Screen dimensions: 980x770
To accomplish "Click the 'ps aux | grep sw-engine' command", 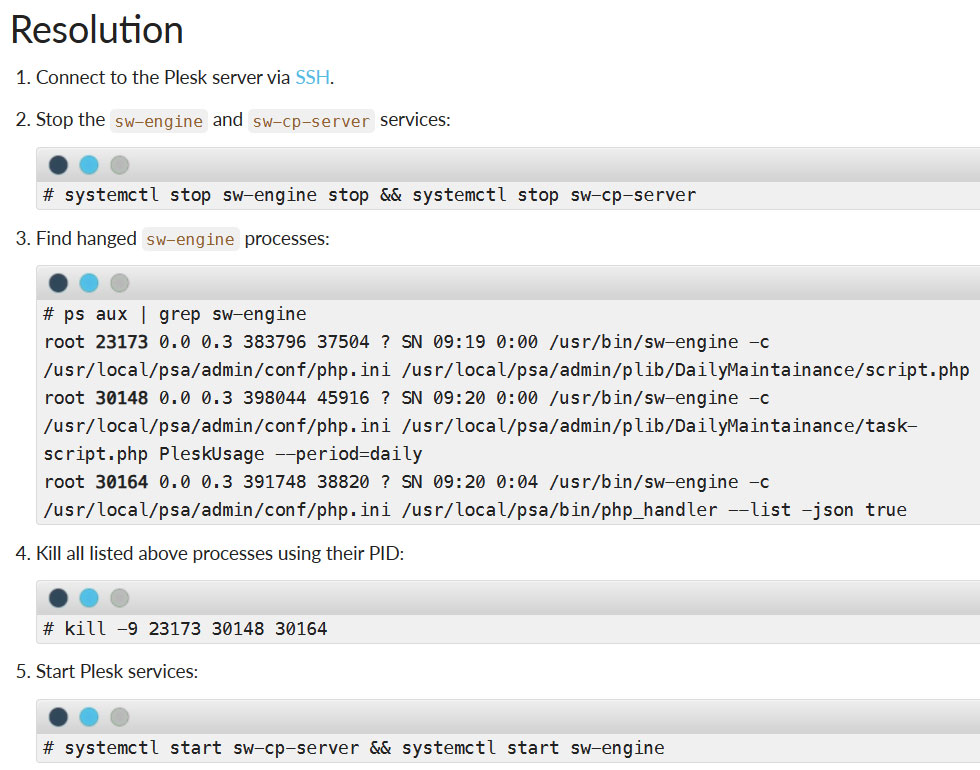I will tap(175, 314).
